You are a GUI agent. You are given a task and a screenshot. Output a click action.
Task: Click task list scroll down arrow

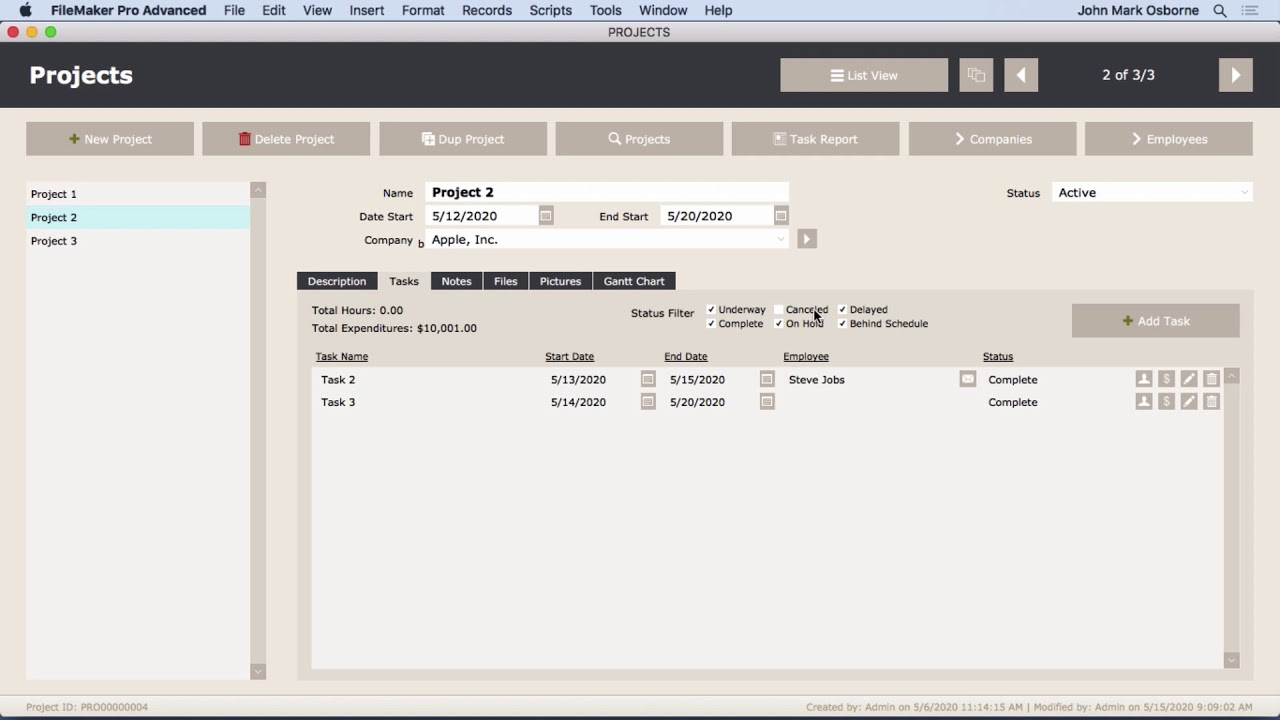1232,660
